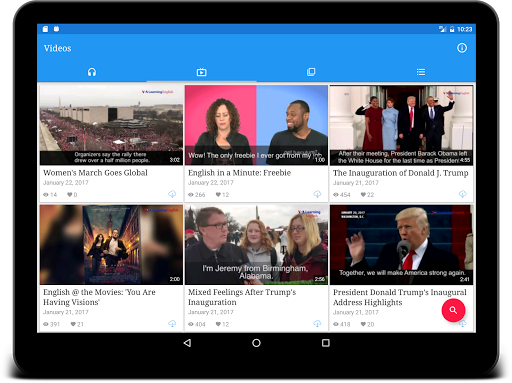Download The Inauguration of Donald J. Trump video
Image resolution: width=512 pixels, height=383 pixels.
click(x=463, y=194)
